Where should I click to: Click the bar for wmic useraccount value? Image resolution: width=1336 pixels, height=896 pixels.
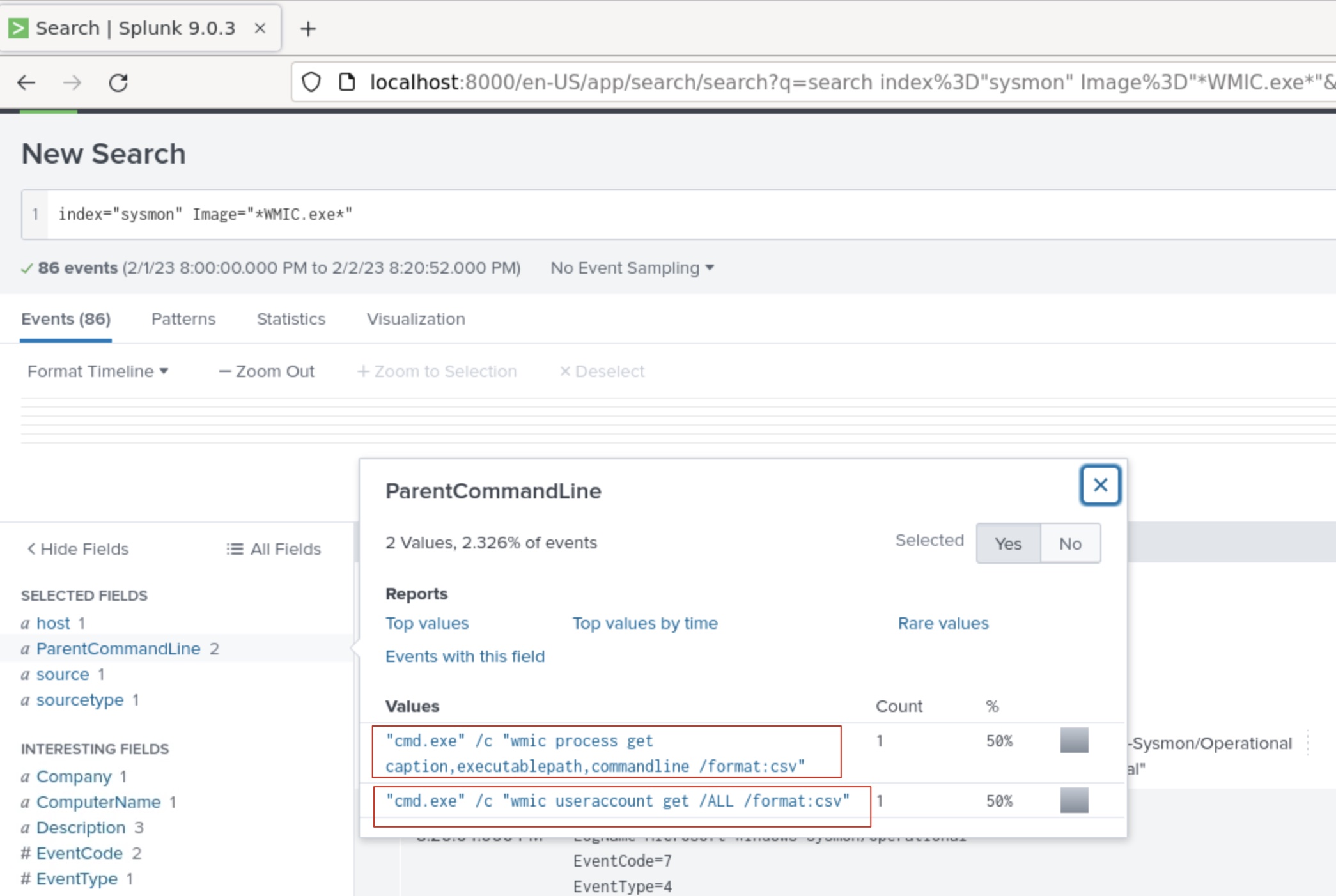(x=1074, y=800)
